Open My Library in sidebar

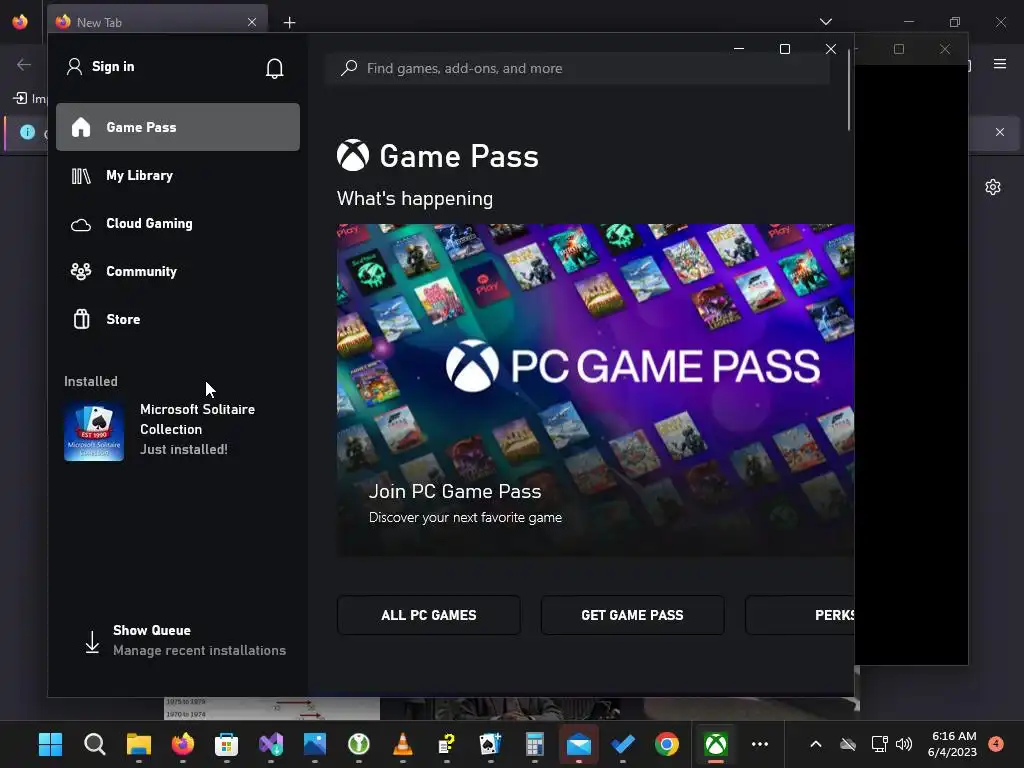(x=178, y=175)
